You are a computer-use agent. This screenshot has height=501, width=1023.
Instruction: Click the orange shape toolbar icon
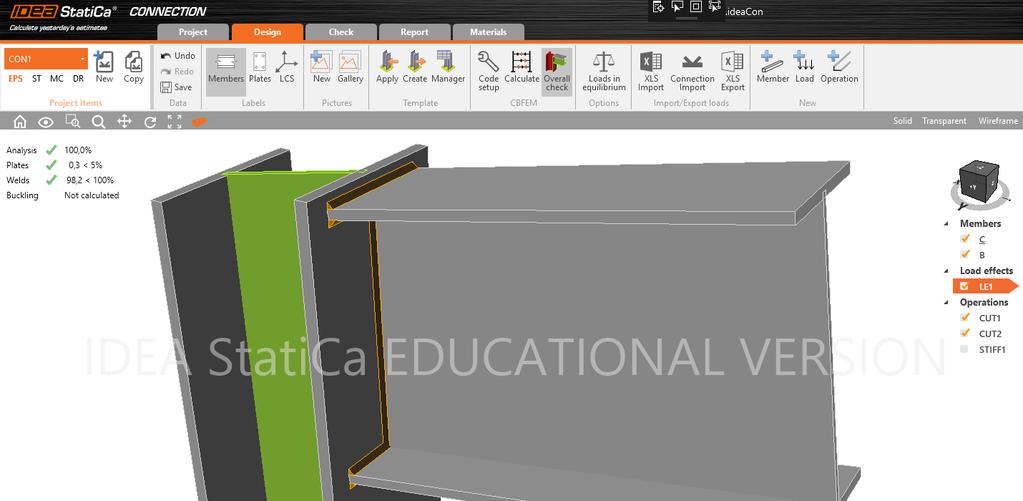click(x=199, y=121)
